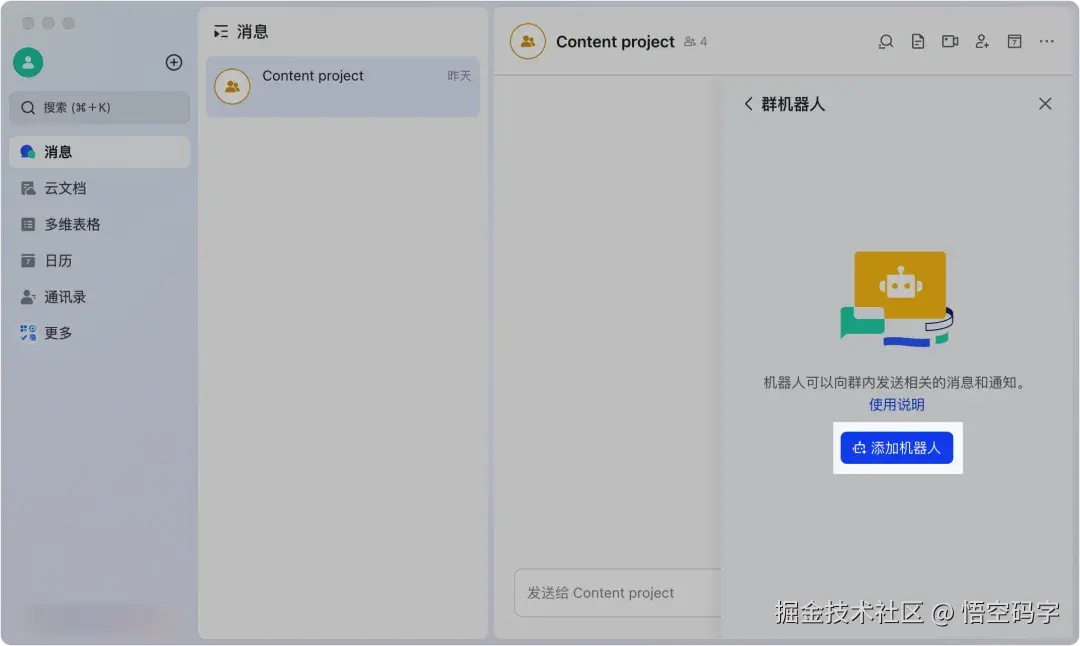
Task: Open the group docs icon in chat header
Action: click(917, 41)
